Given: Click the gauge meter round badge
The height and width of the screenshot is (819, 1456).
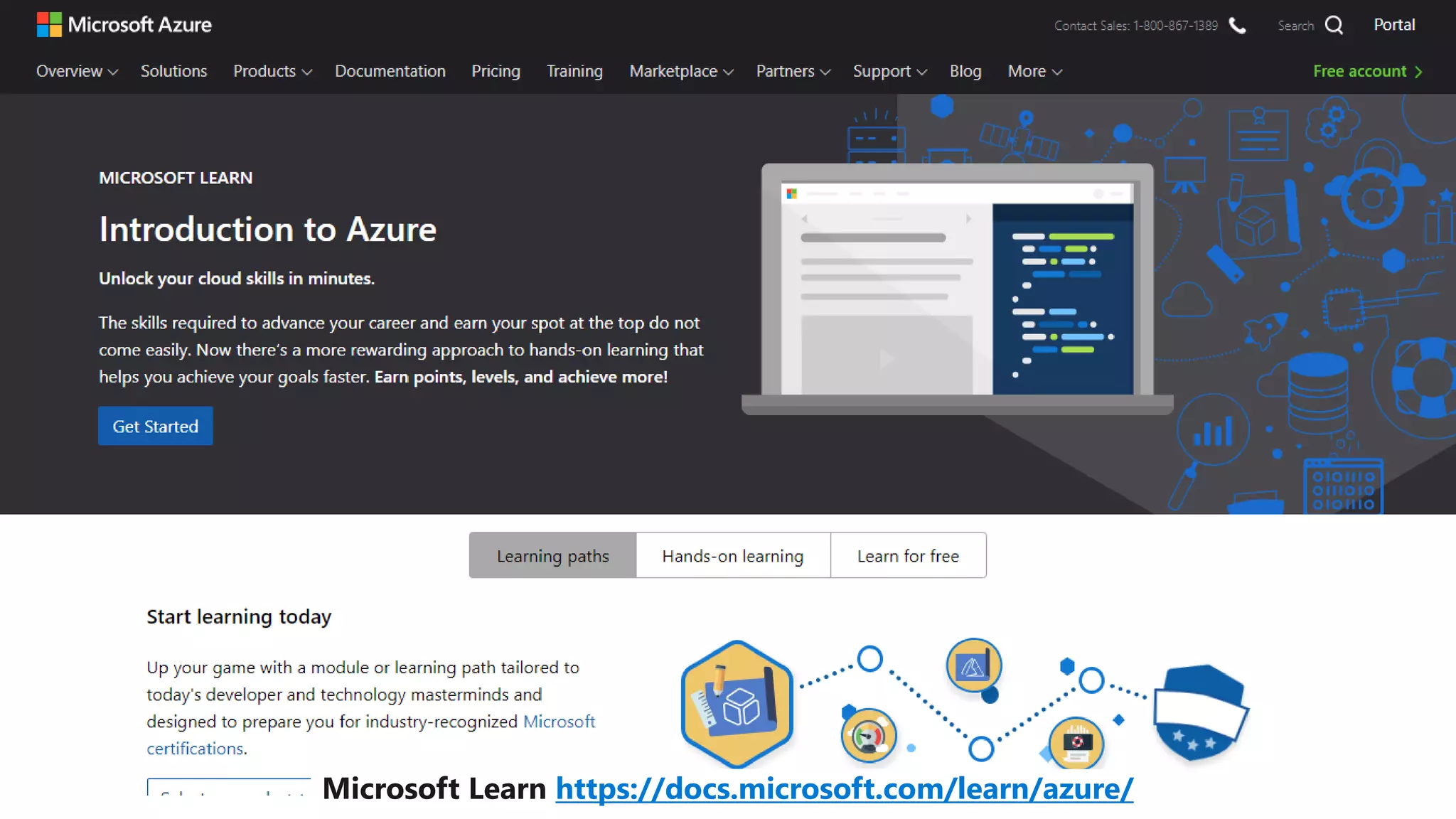Looking at the screenshot, I should 869,735.
